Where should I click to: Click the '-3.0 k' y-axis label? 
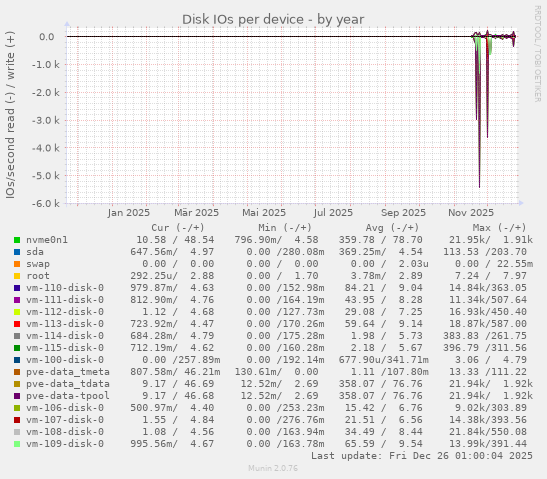46,120
